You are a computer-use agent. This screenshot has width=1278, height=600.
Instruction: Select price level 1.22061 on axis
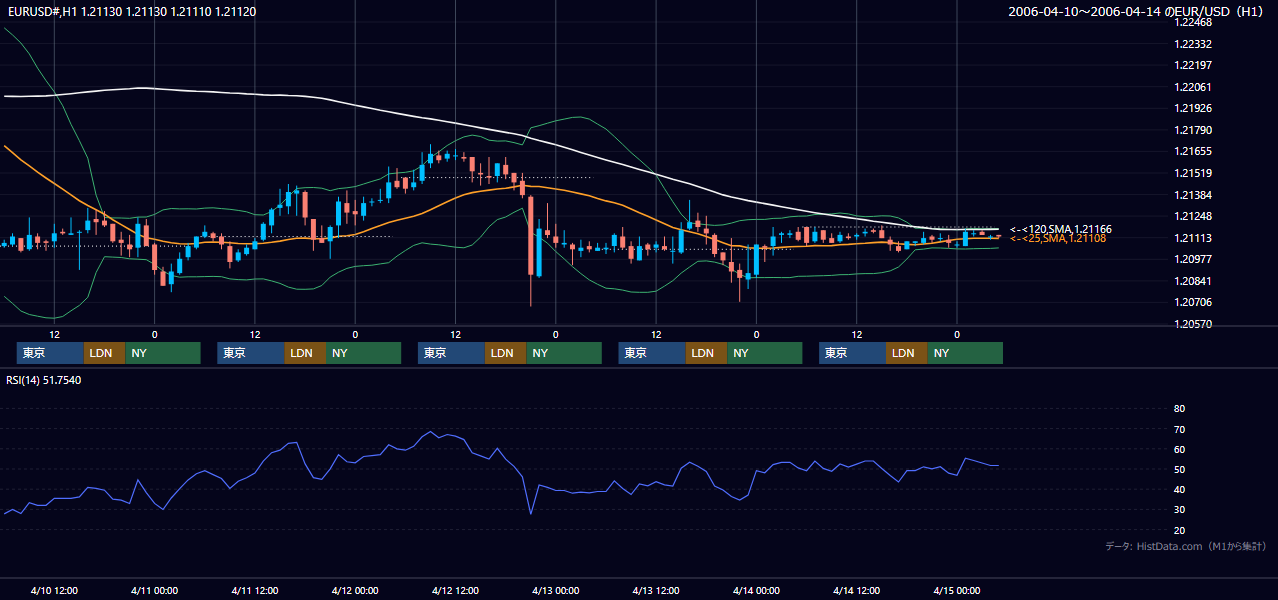tap(1191, 87)
